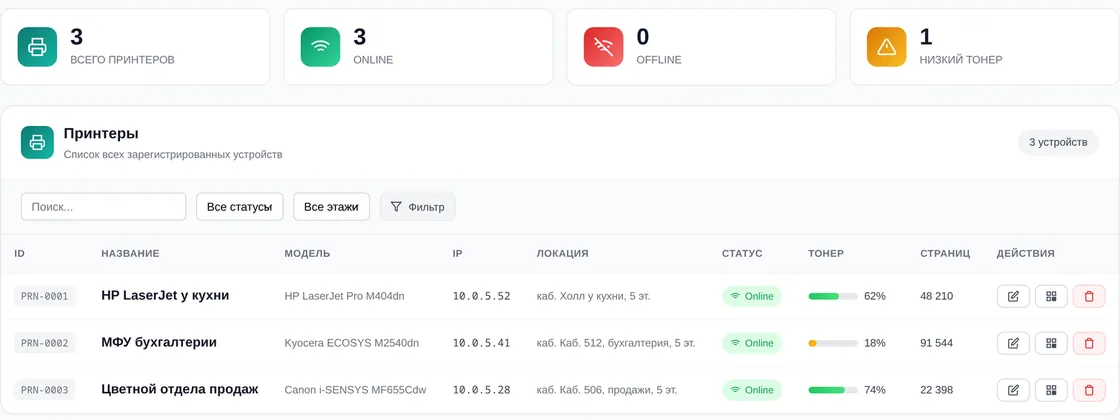Click location Каб. 512, бухгалтерия
1120x420 pixels.
616,344
